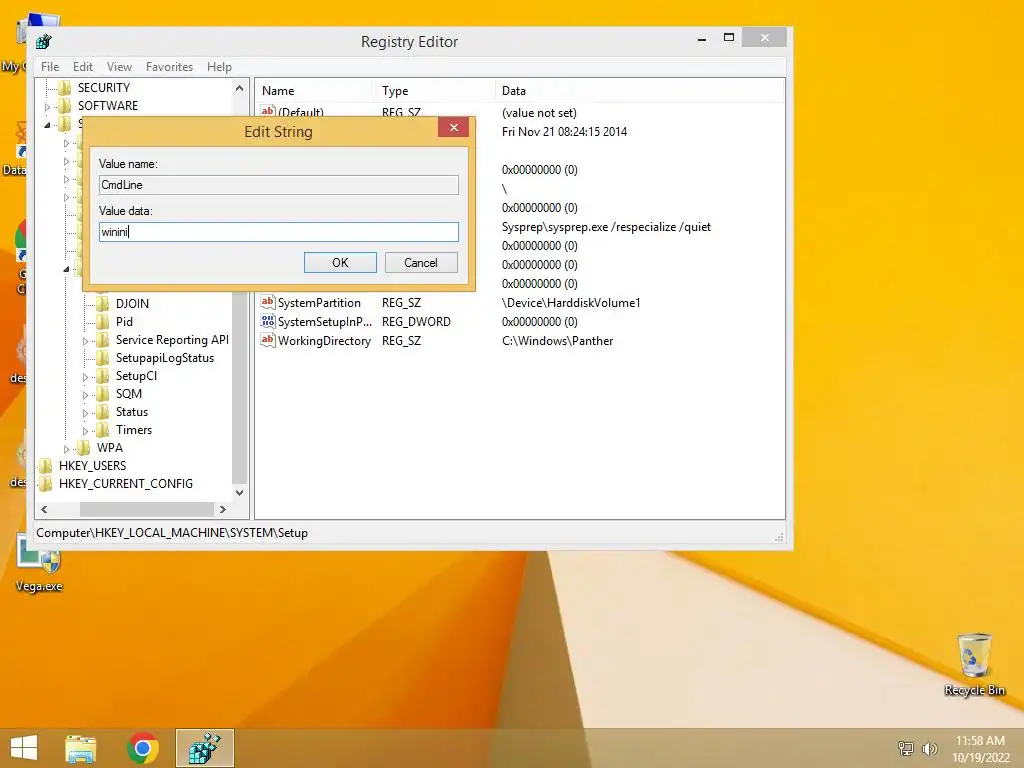The height and width of the screenshot is (768, 1024).
Task: Click the SetupCl folder icon
Action: [x=103, y=376]
